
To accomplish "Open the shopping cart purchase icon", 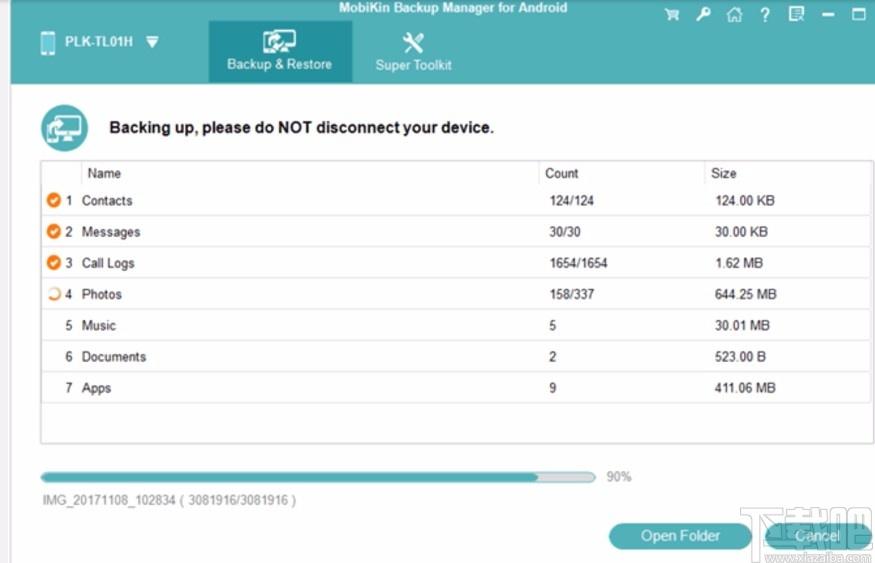I will tap(672, 15).
